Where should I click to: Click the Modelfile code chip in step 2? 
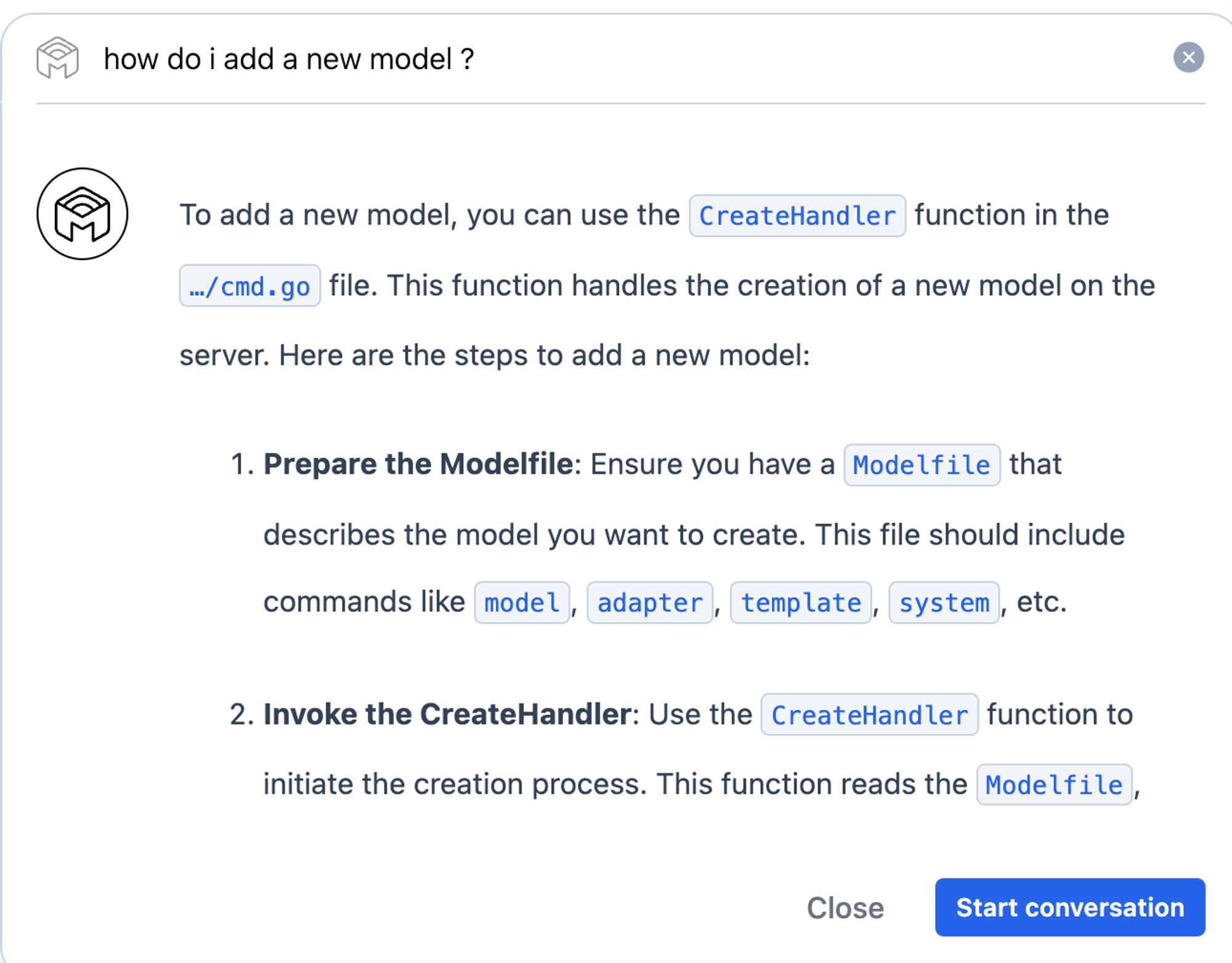(1054, 785)
